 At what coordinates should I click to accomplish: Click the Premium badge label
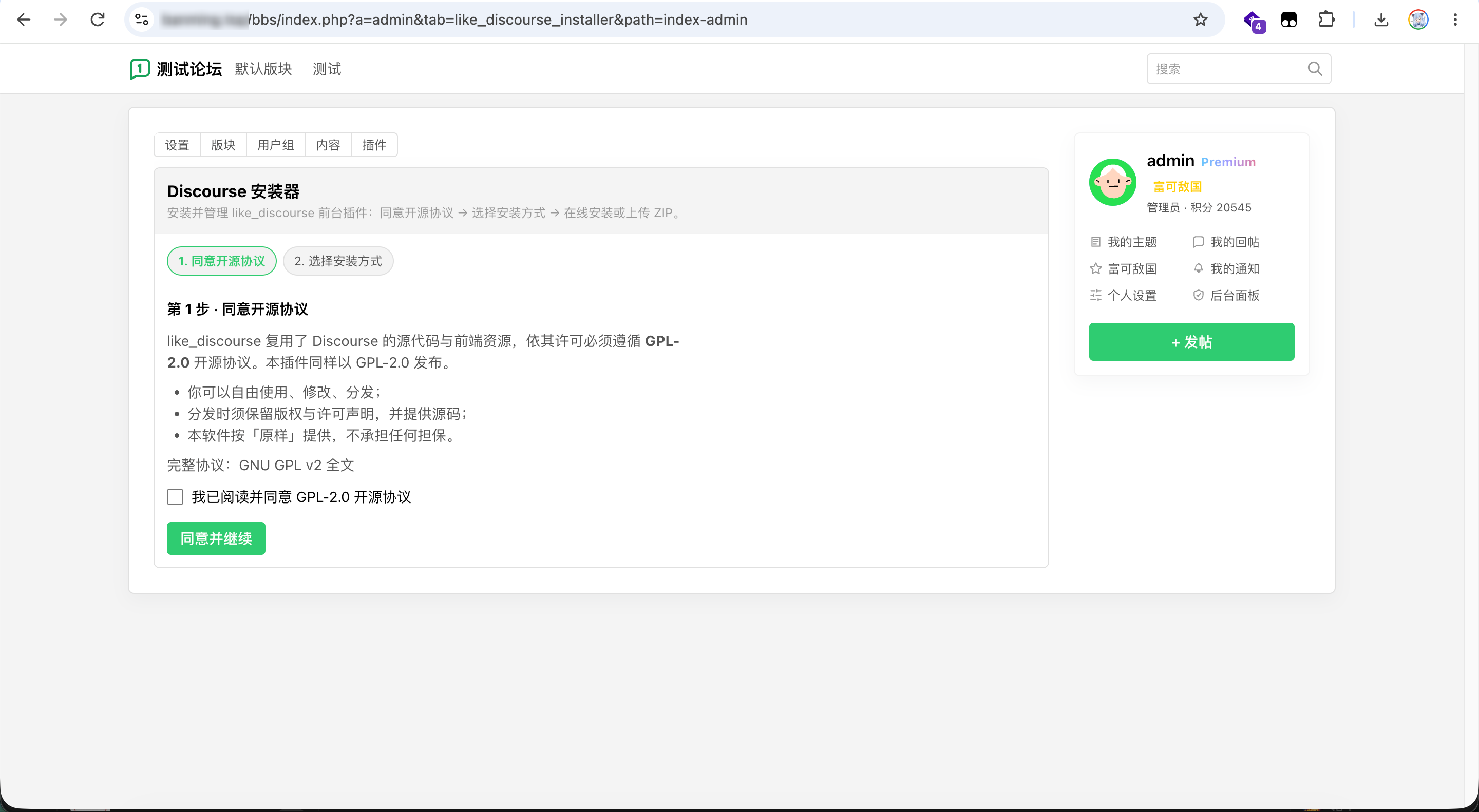pyautogui.click(x=1228, y=162)
